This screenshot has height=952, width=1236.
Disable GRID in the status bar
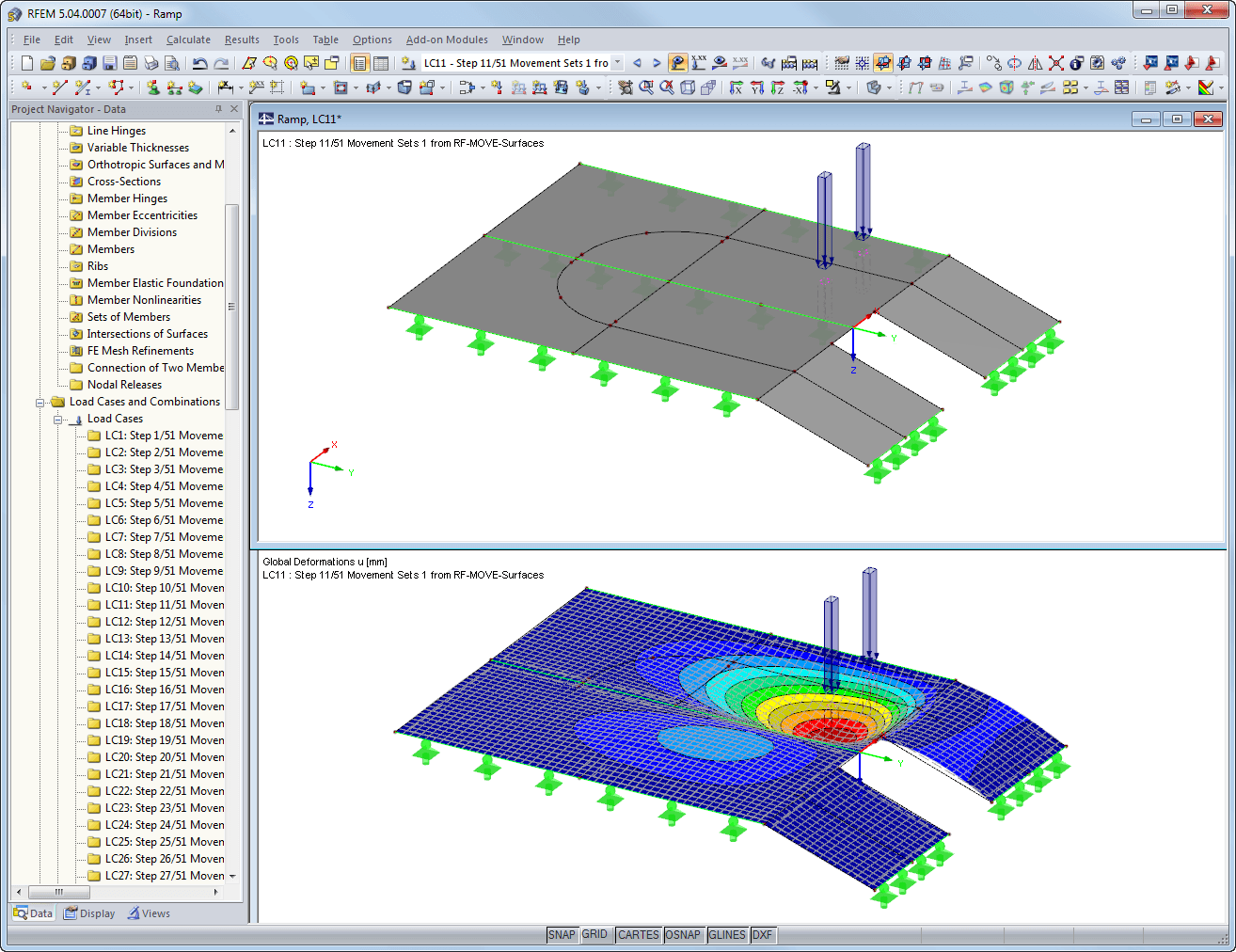(594, 934)
